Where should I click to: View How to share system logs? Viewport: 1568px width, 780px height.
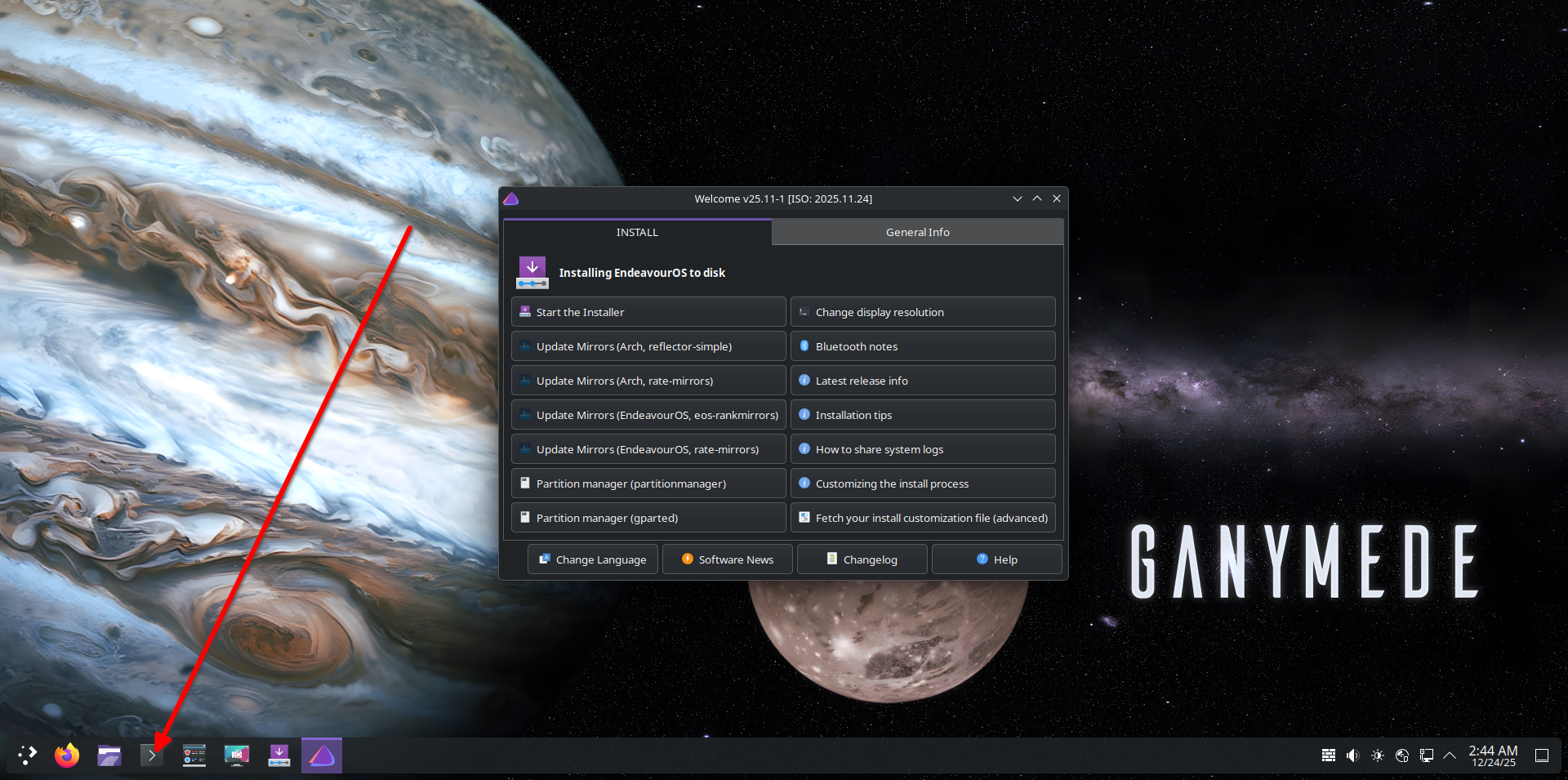tap(922, 448)
